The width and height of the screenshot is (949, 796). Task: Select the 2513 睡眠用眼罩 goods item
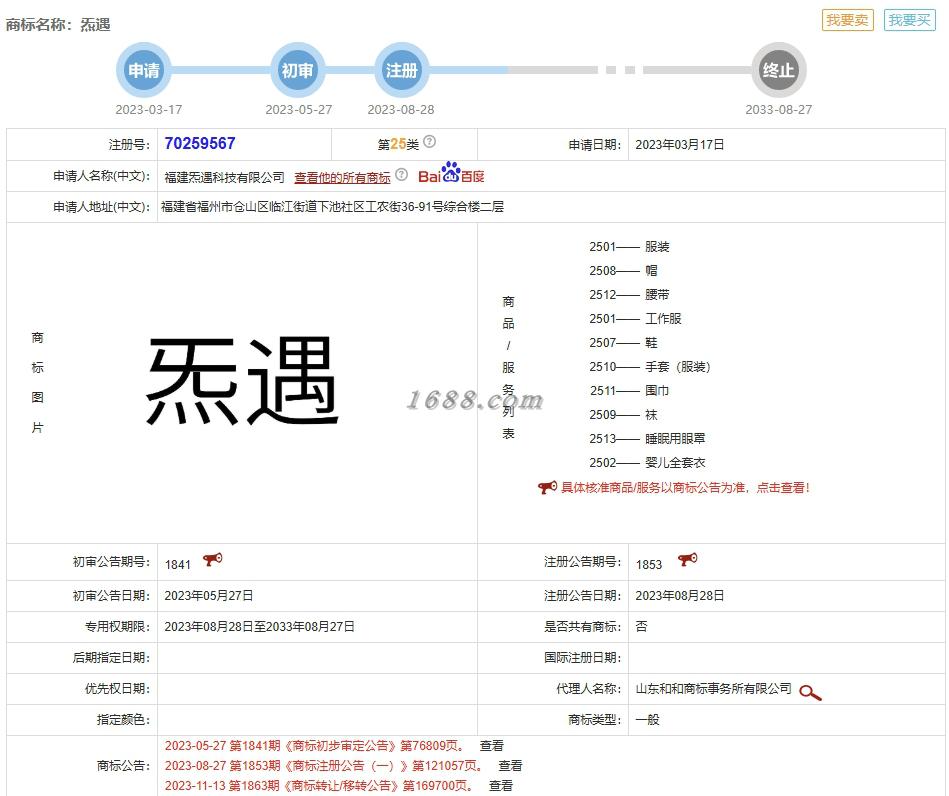point(648,438)
